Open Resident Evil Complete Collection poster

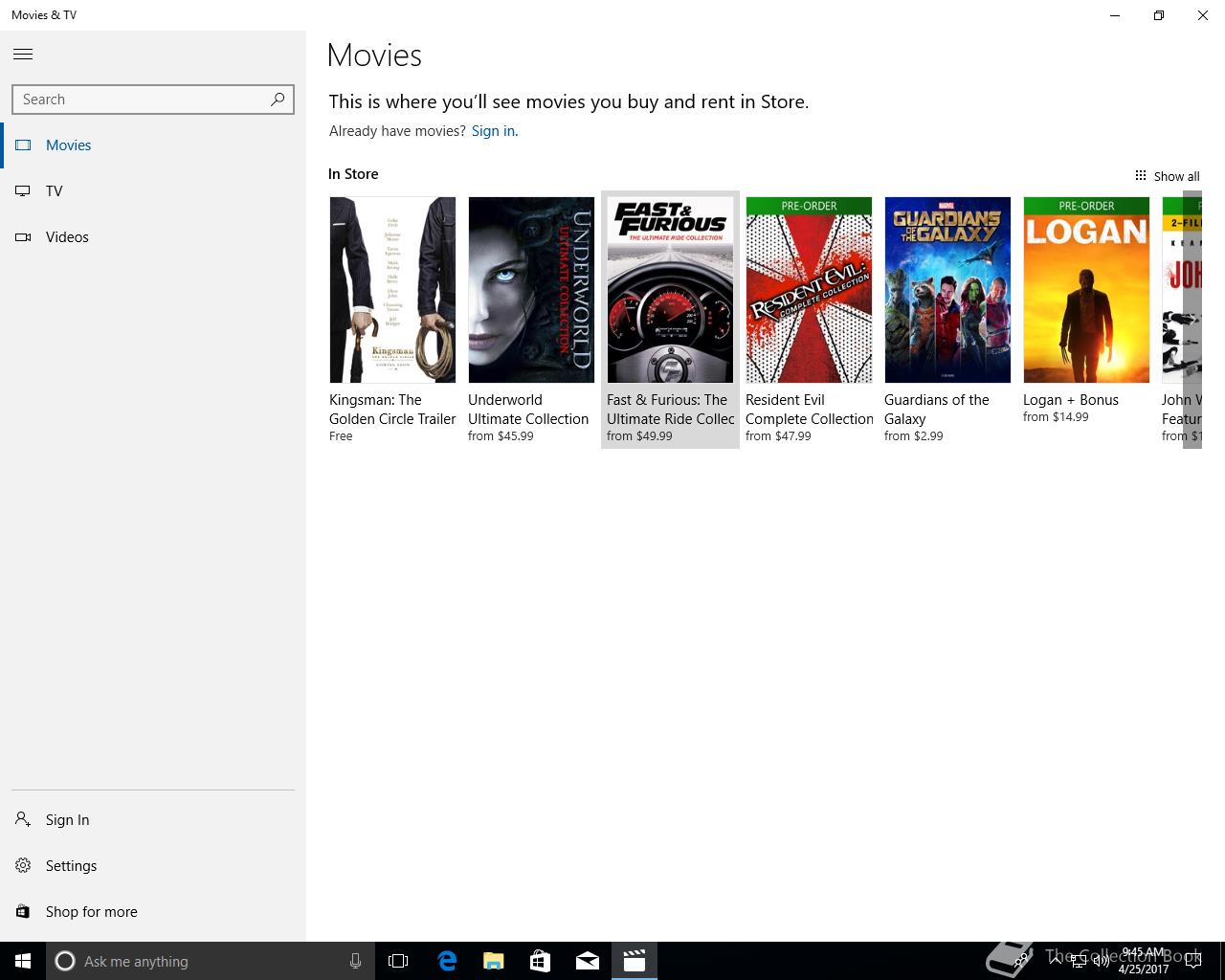click(x=809, y=290)
